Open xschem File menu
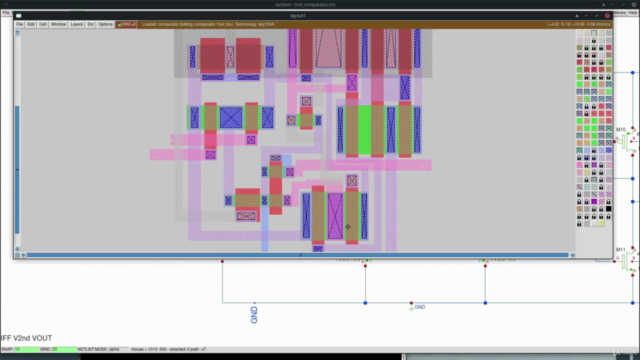The image size is (640, 360). [x=6, y=13]
